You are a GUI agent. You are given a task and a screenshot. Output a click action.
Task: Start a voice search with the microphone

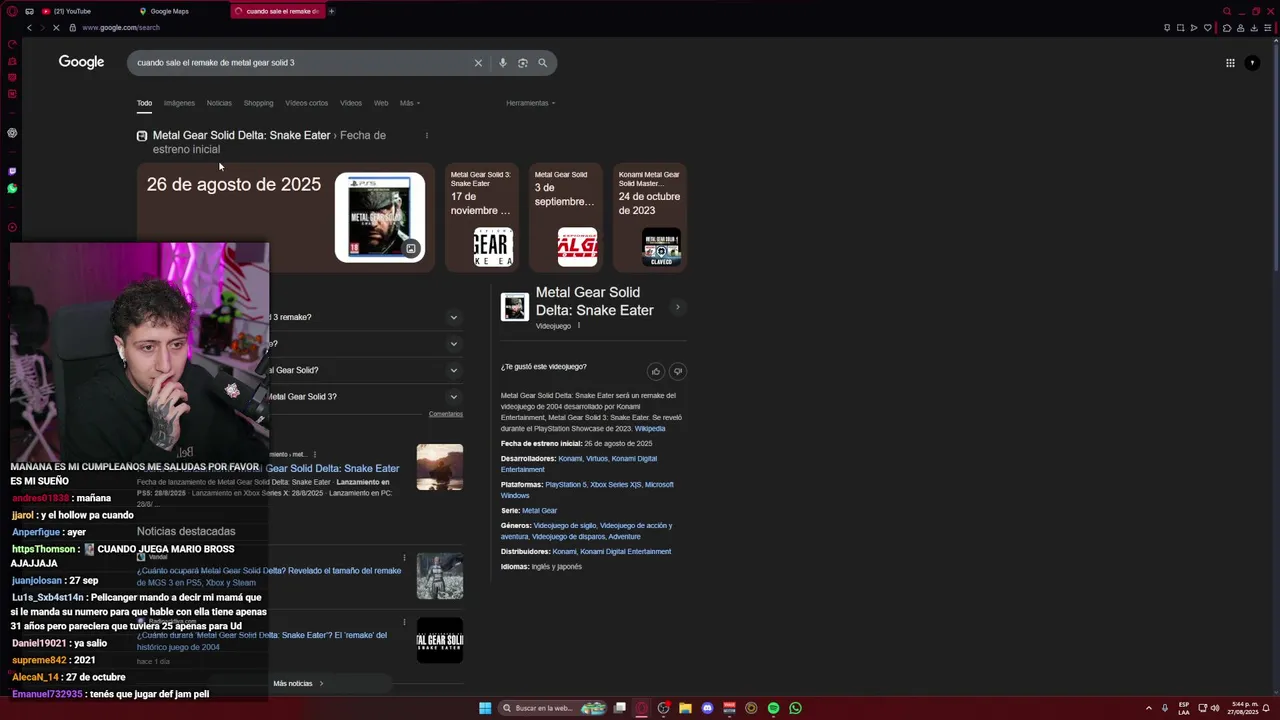pos(502,63)
